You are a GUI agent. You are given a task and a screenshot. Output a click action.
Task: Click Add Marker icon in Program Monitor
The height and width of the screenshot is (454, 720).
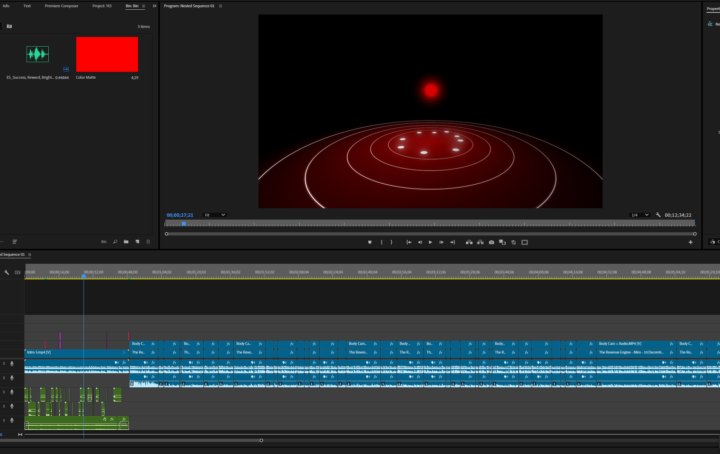pyautogui.click(x=369, y=242)
